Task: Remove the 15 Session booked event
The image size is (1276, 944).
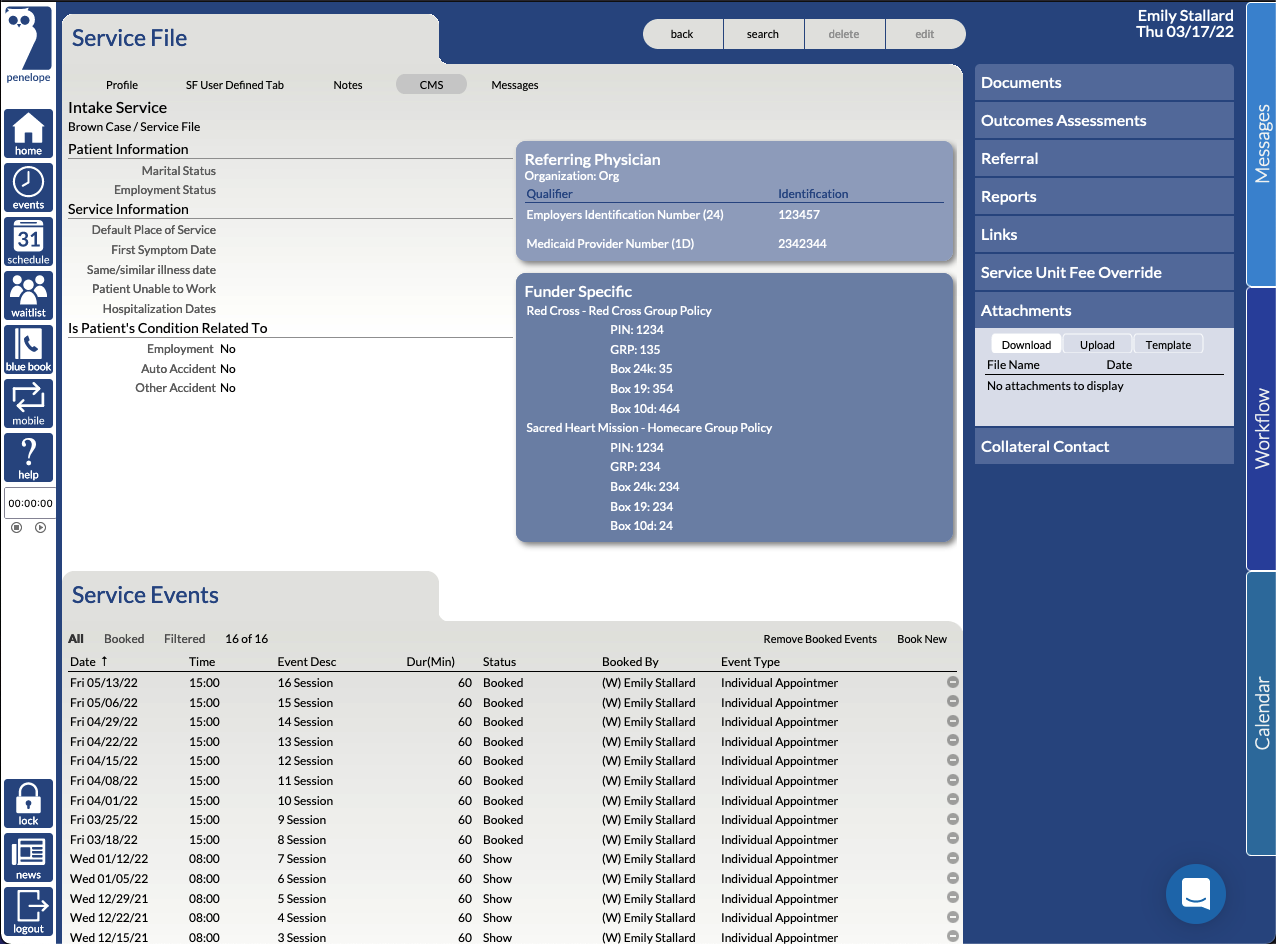Action: pos(953,702)
